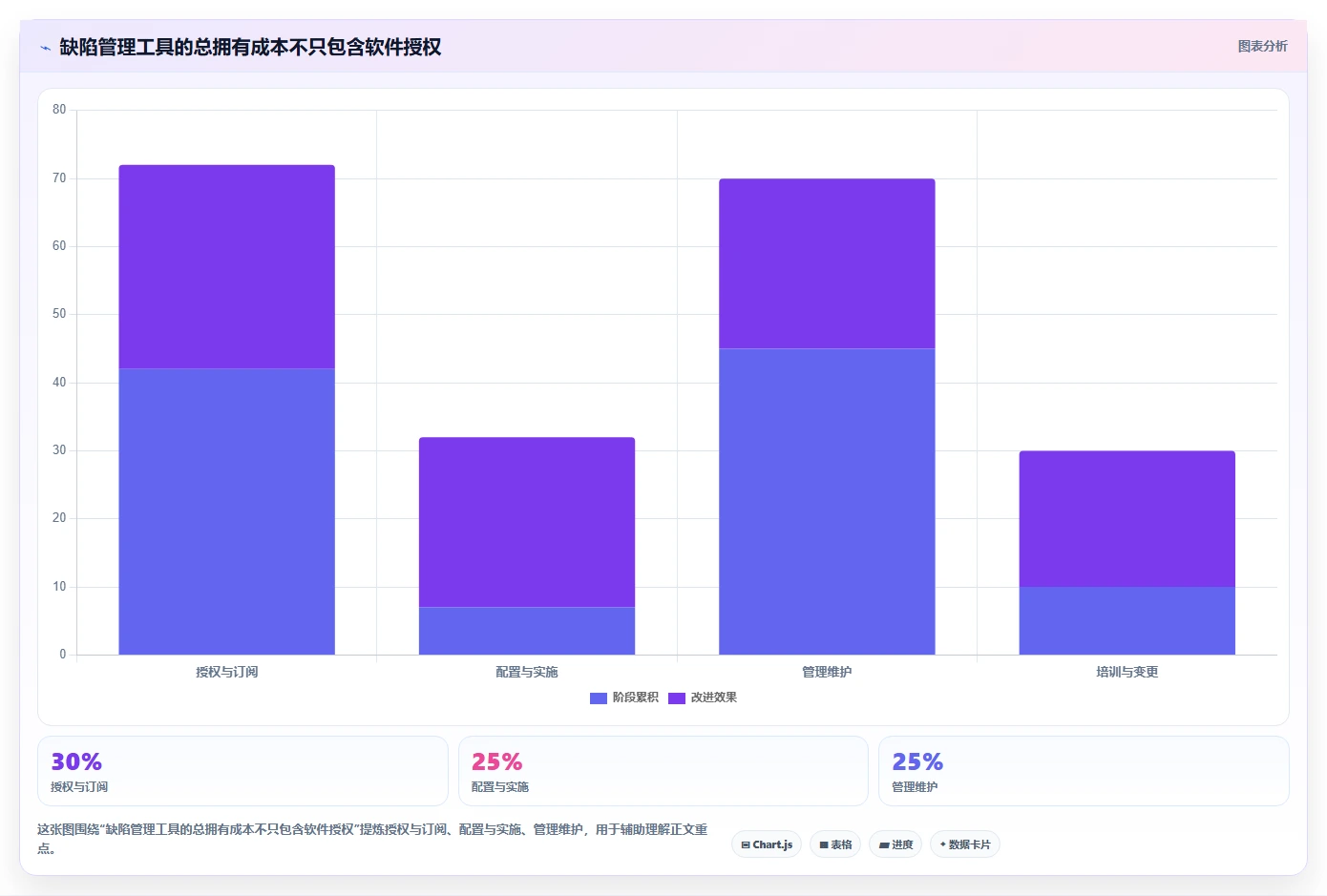Click the purple segment of 培训与变更 bar
1327x896 pixels.
[1127, 518]
